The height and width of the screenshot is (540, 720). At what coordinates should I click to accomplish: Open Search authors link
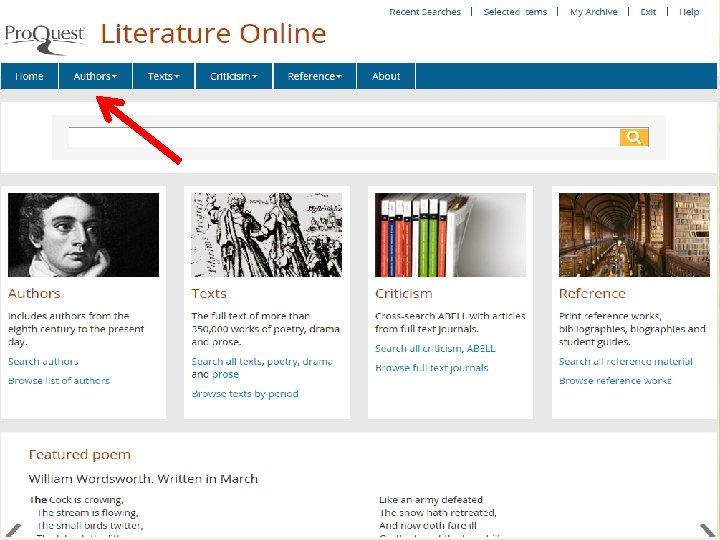(43, 361)
